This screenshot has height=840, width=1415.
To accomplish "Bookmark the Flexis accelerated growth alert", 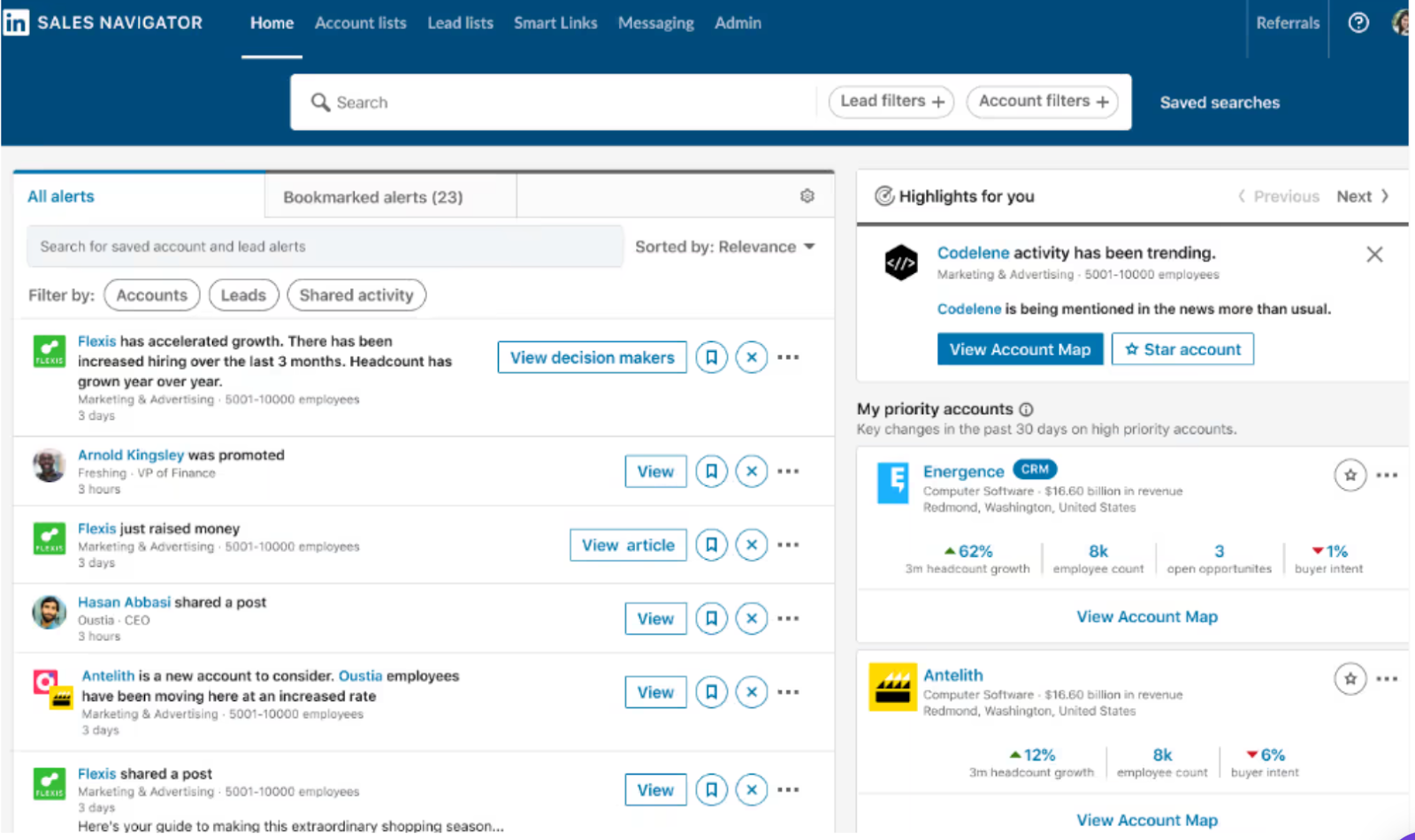I will [711, 357].
